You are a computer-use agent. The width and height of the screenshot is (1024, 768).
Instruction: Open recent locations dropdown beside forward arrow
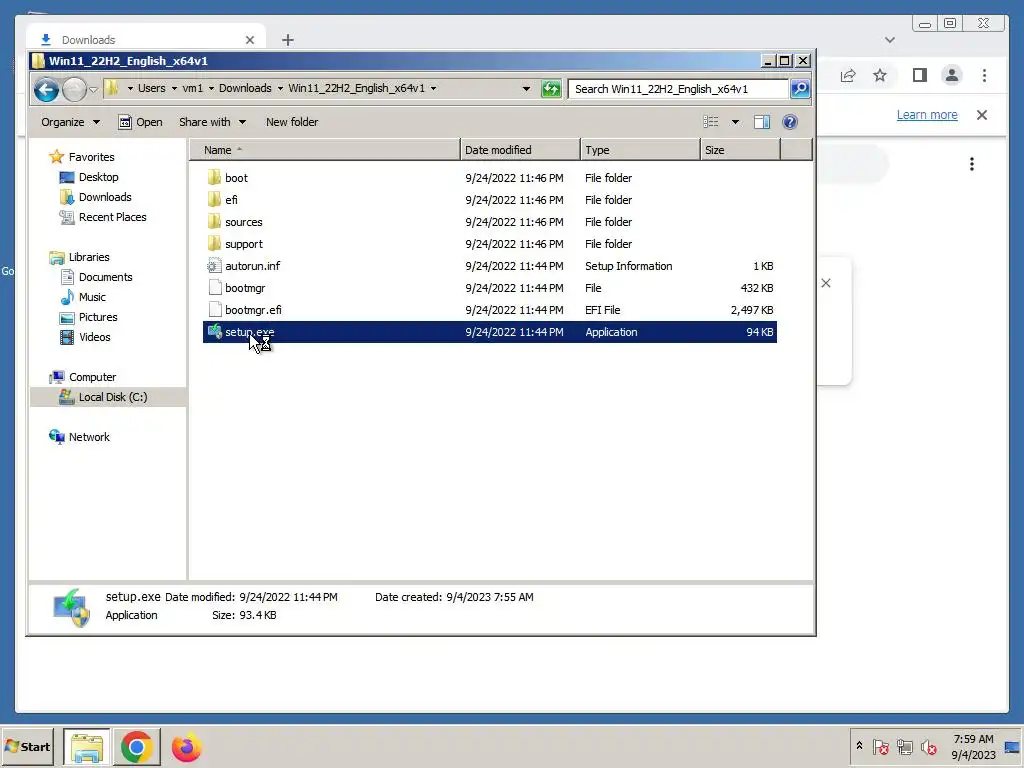pyautogui.click(x=93, y=89)
